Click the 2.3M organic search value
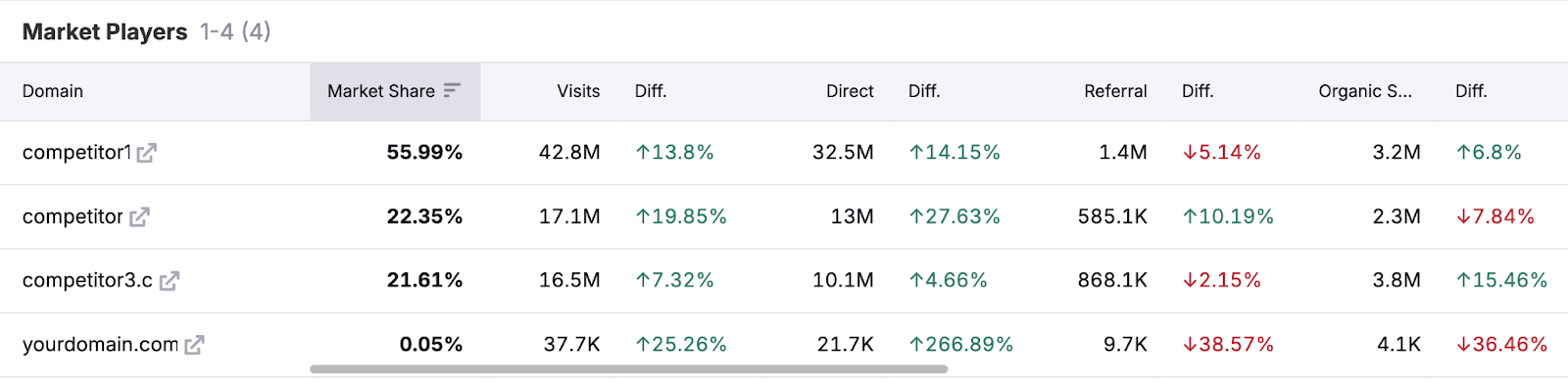This screenshot has height=387, width=1568. click(1396, 217)
